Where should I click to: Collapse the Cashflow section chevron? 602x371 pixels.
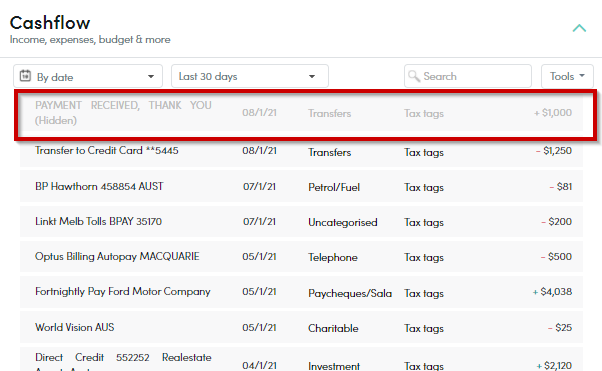coord(579,28)
